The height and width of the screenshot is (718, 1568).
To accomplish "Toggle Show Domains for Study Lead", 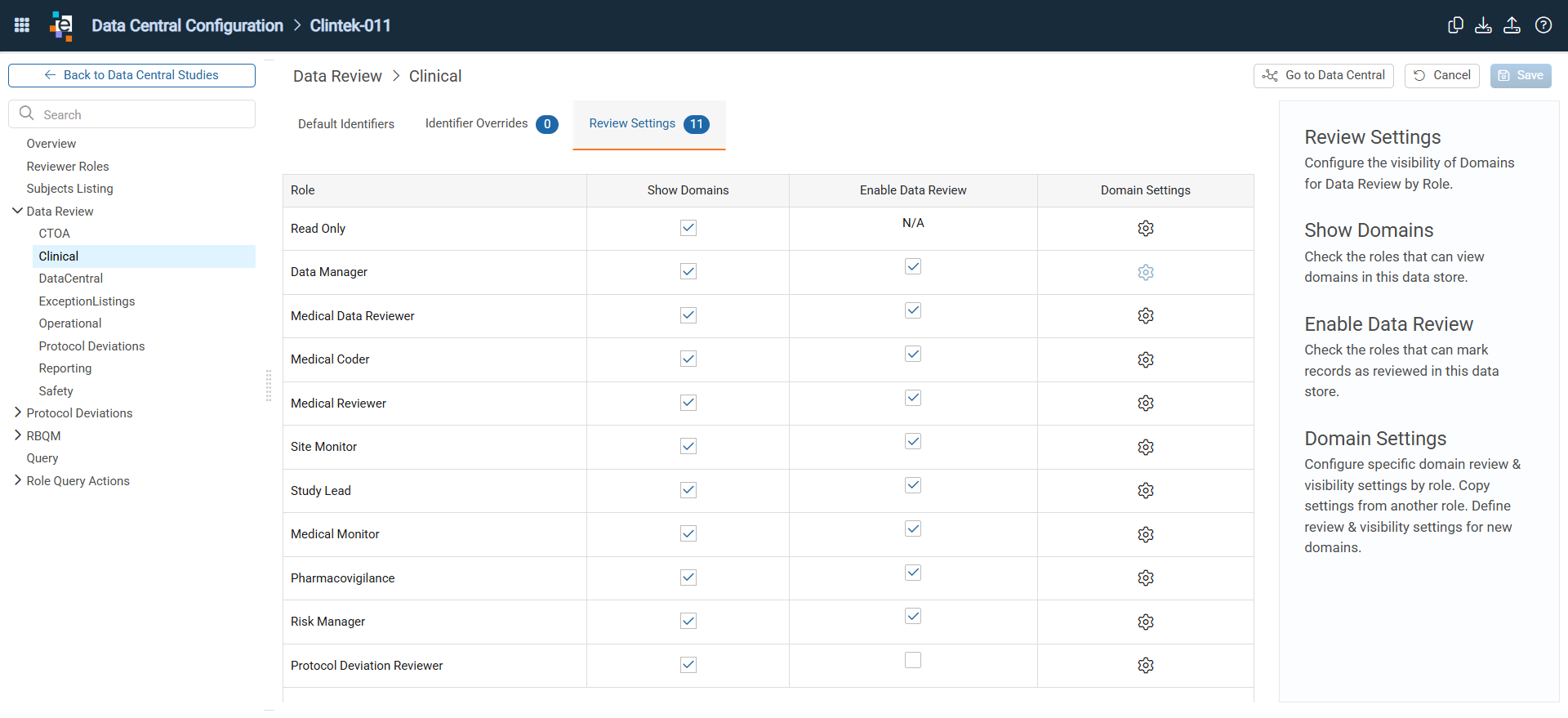I will (x=688, y=490).
